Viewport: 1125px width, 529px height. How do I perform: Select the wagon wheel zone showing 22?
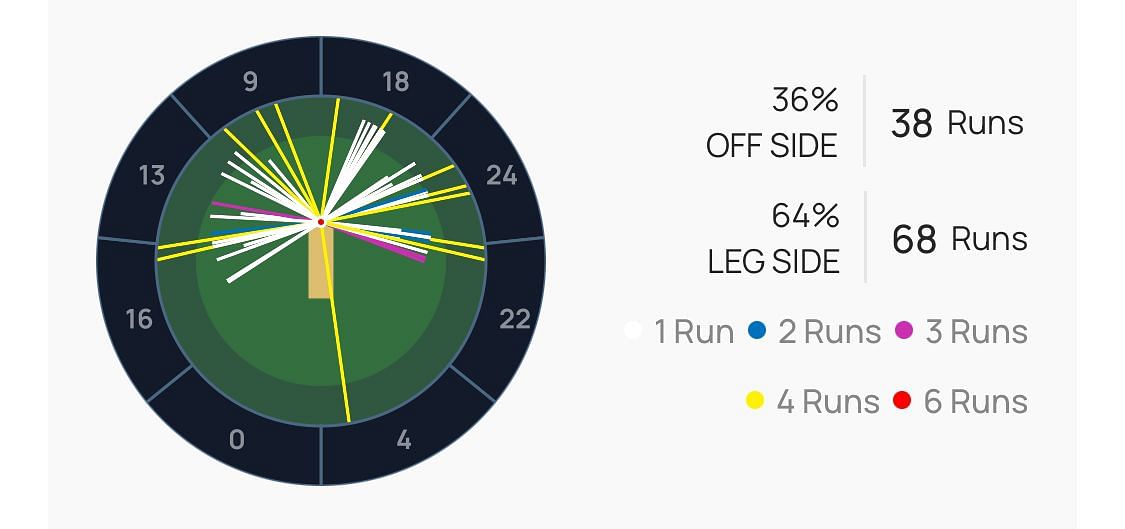[514, 319]
